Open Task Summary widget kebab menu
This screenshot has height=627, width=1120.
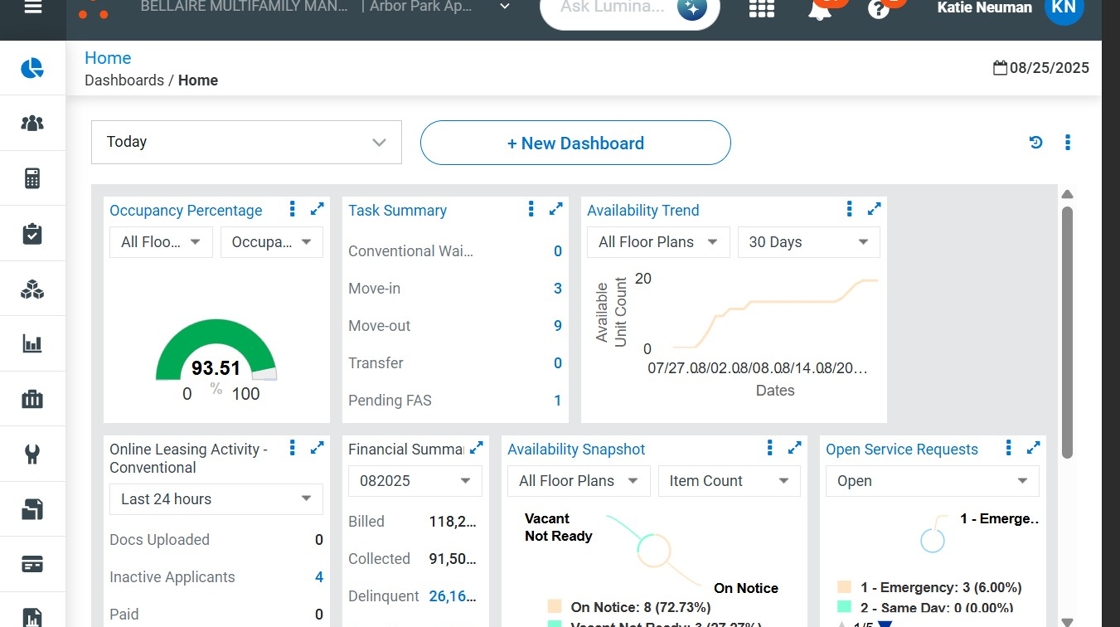point(531,209)
